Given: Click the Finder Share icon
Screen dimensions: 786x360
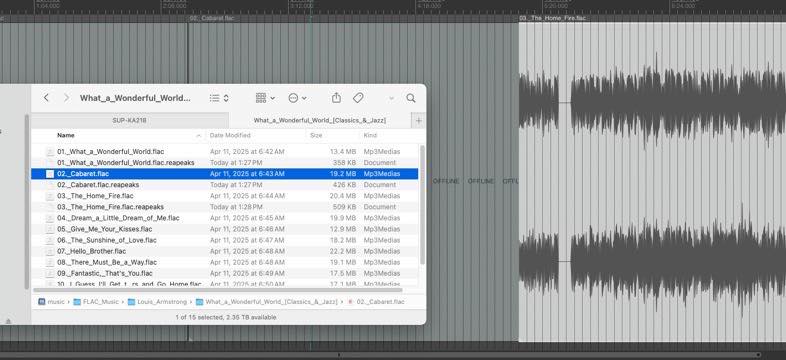Looking at the screenshot, I should (x=336, y=98).
